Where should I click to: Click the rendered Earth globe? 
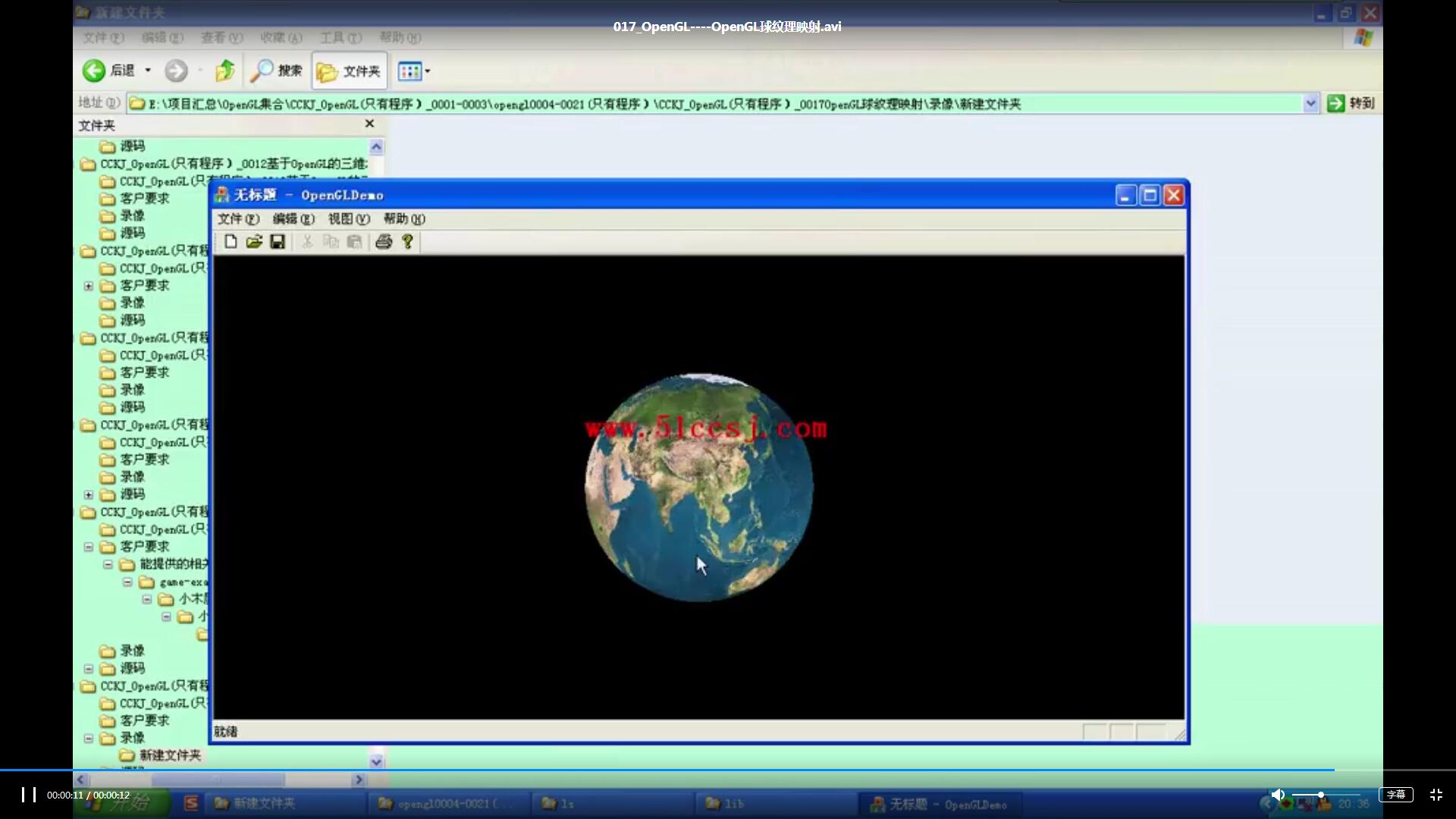(699, 488)
